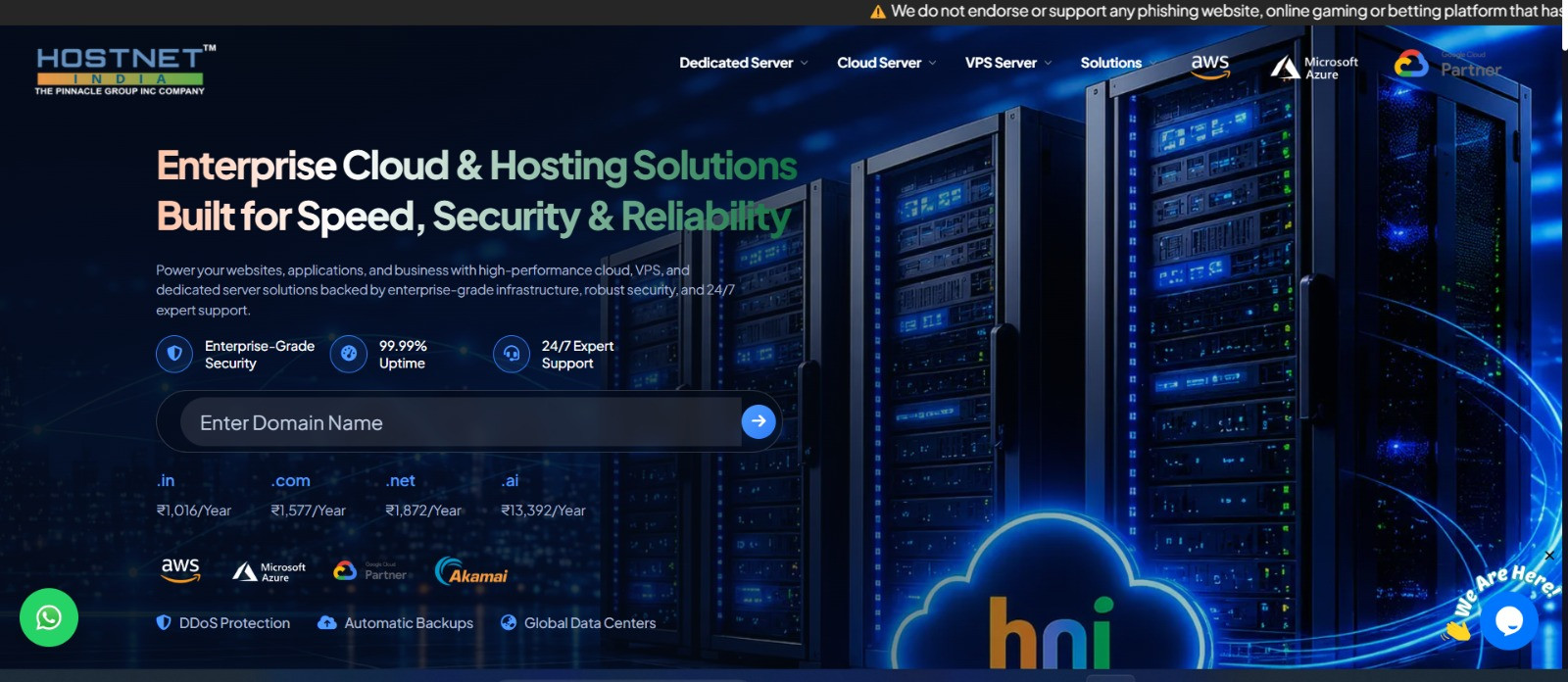Open the Dedicated Server menu
The image size is (1568, 682).
click(x=736, y=63)
